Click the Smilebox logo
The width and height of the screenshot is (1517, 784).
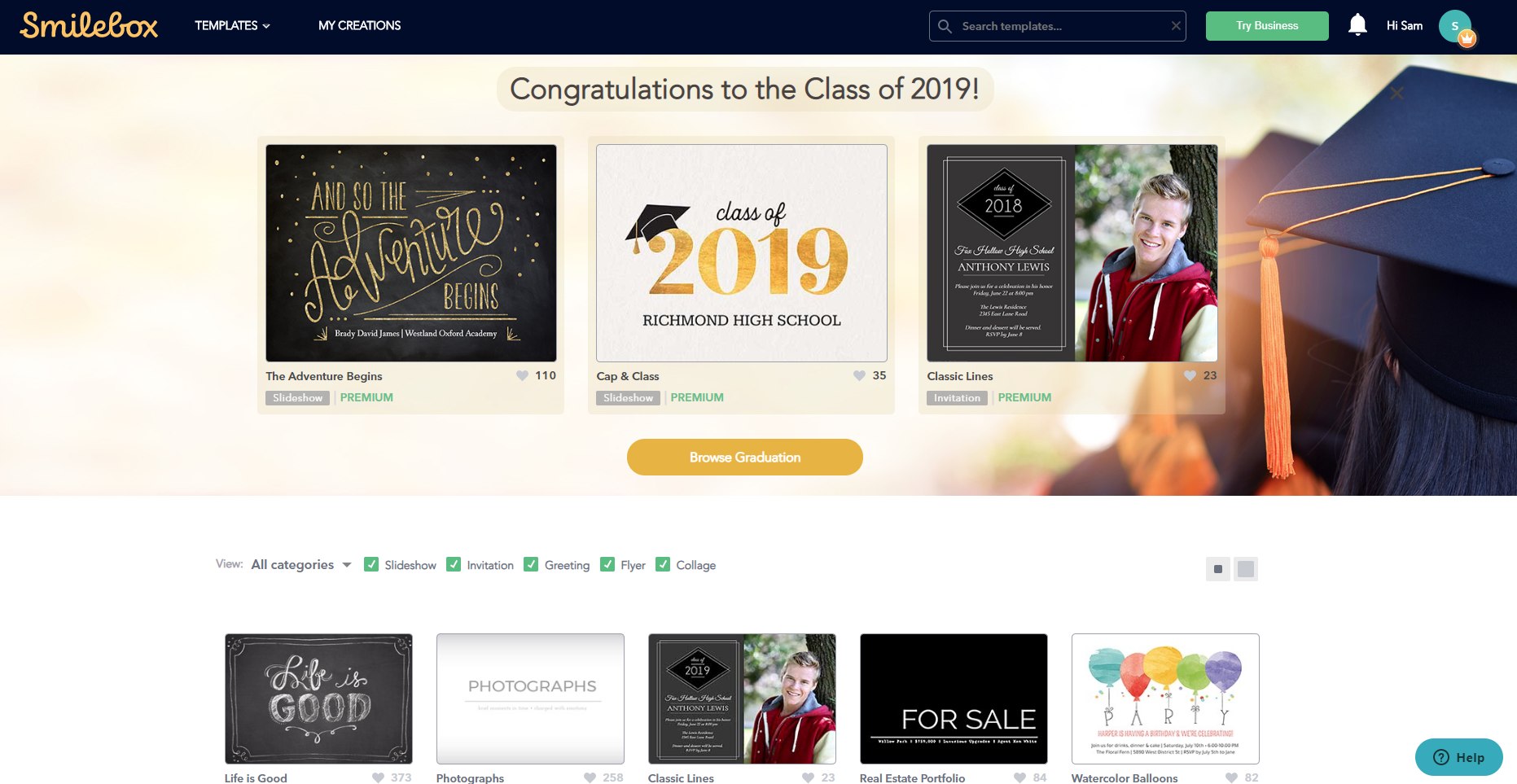coord(89,25)
